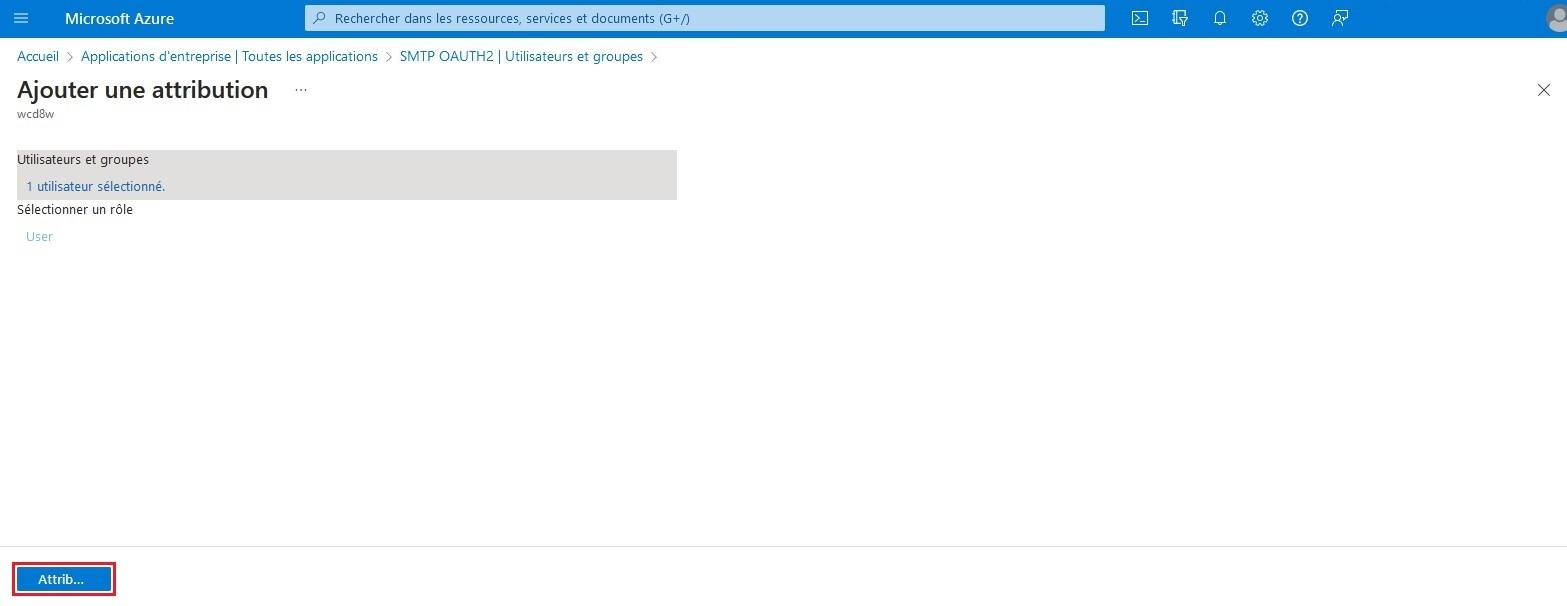
Task: Open SMTP OAUTH2 | Utilisateurs et groupes breadcrumb
Action: [x=521, y=57]
